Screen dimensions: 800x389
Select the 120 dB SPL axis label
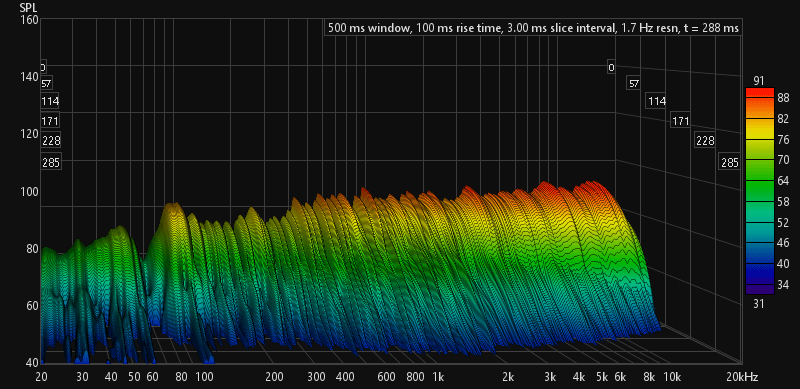(x=28, y=134)
